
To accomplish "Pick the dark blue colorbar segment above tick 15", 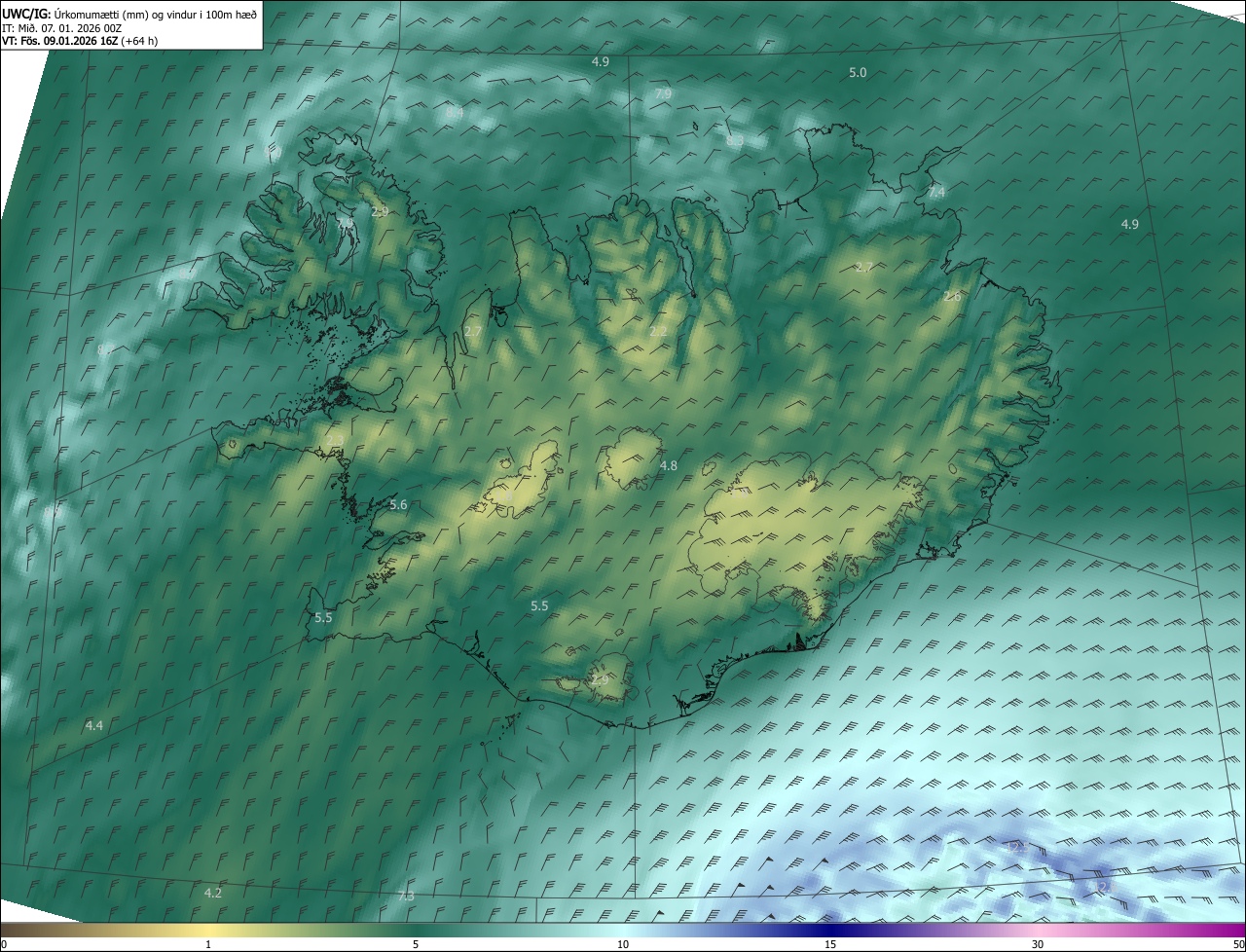I will 830,930.
